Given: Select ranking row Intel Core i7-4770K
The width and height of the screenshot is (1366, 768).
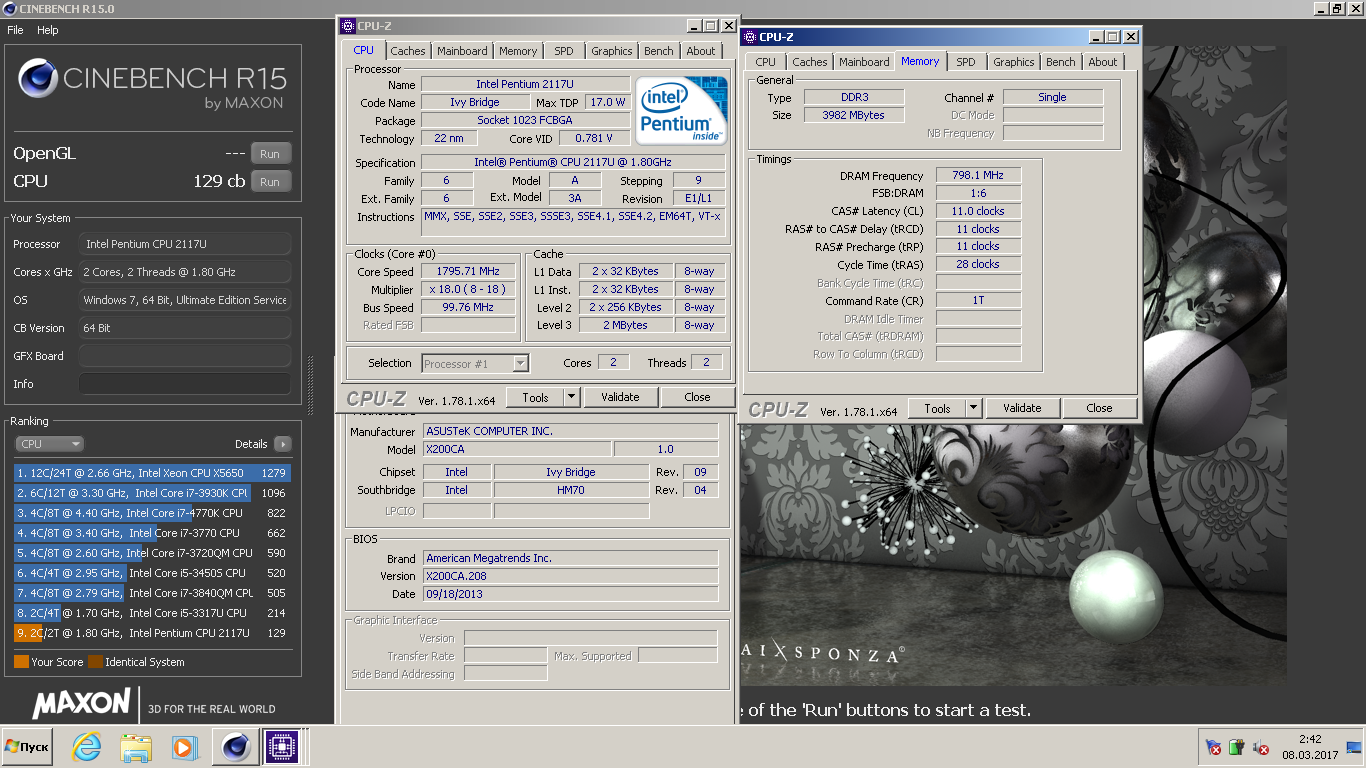Looking at the screenshot, I should 152,513.
